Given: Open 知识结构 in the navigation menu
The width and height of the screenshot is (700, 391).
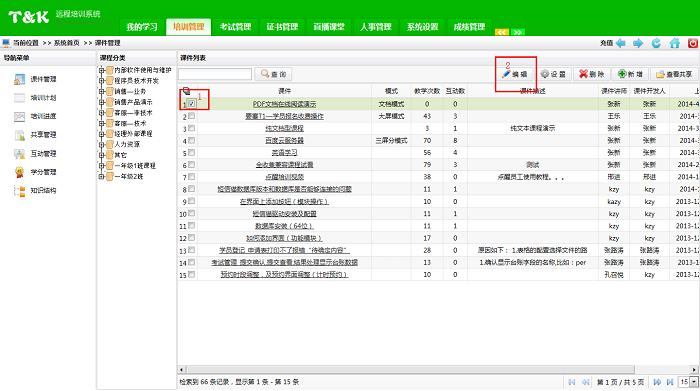Looking at the screenshot, I should [35, 191].
